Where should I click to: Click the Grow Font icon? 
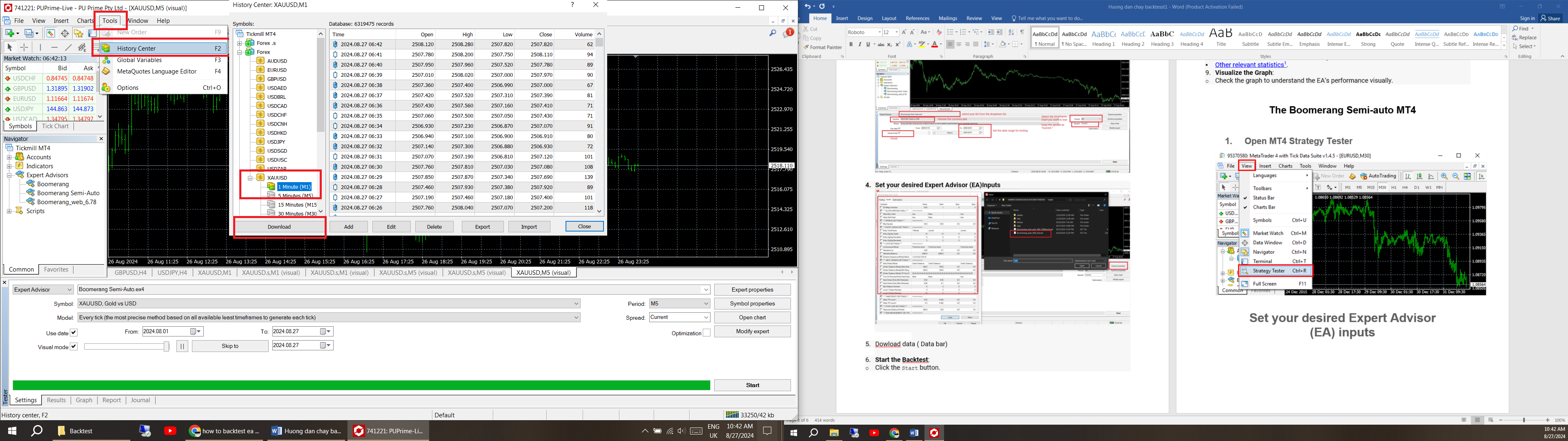[x=904, y=32]
